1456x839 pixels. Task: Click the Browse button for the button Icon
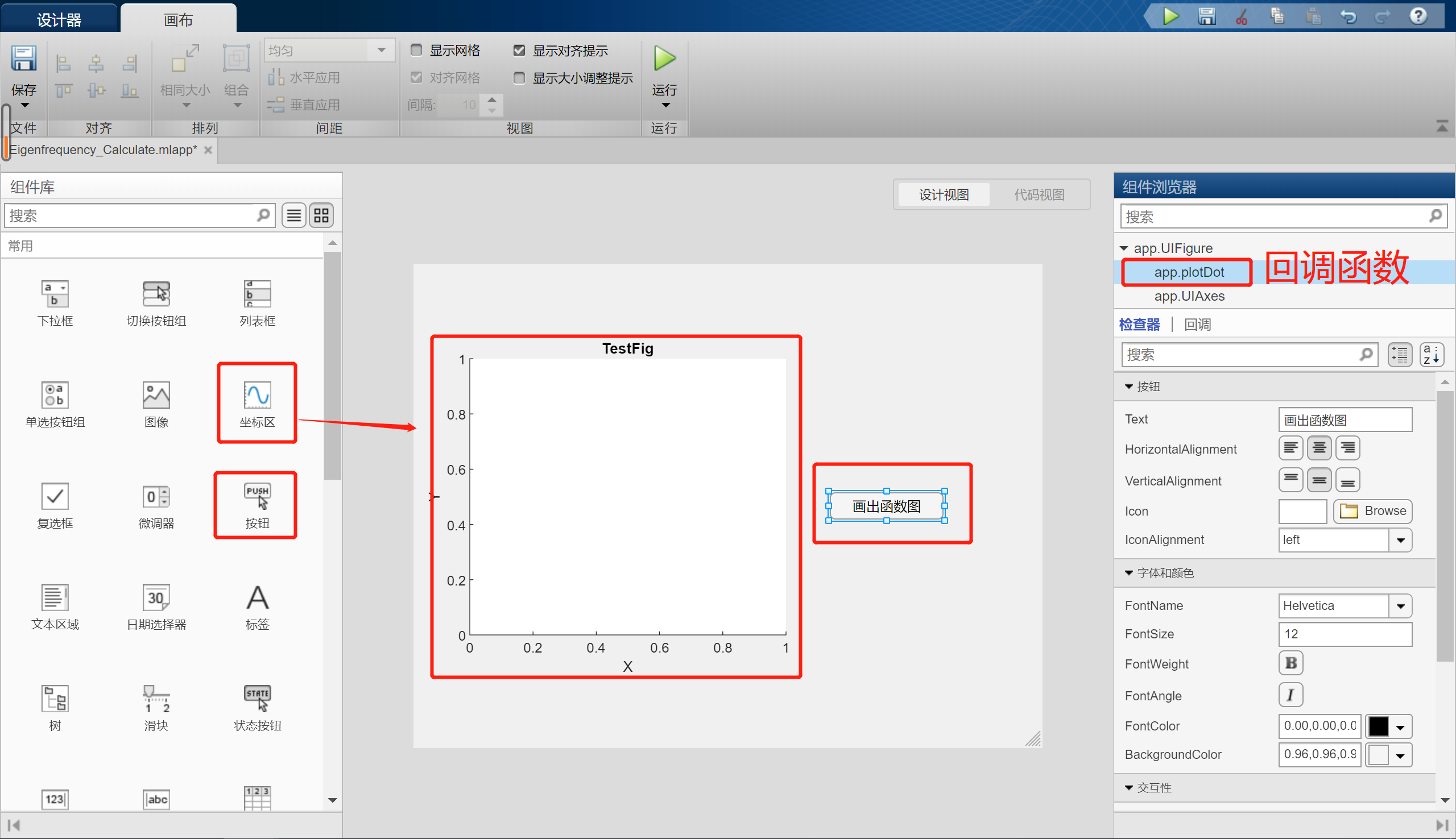(x=1372, y=511)
